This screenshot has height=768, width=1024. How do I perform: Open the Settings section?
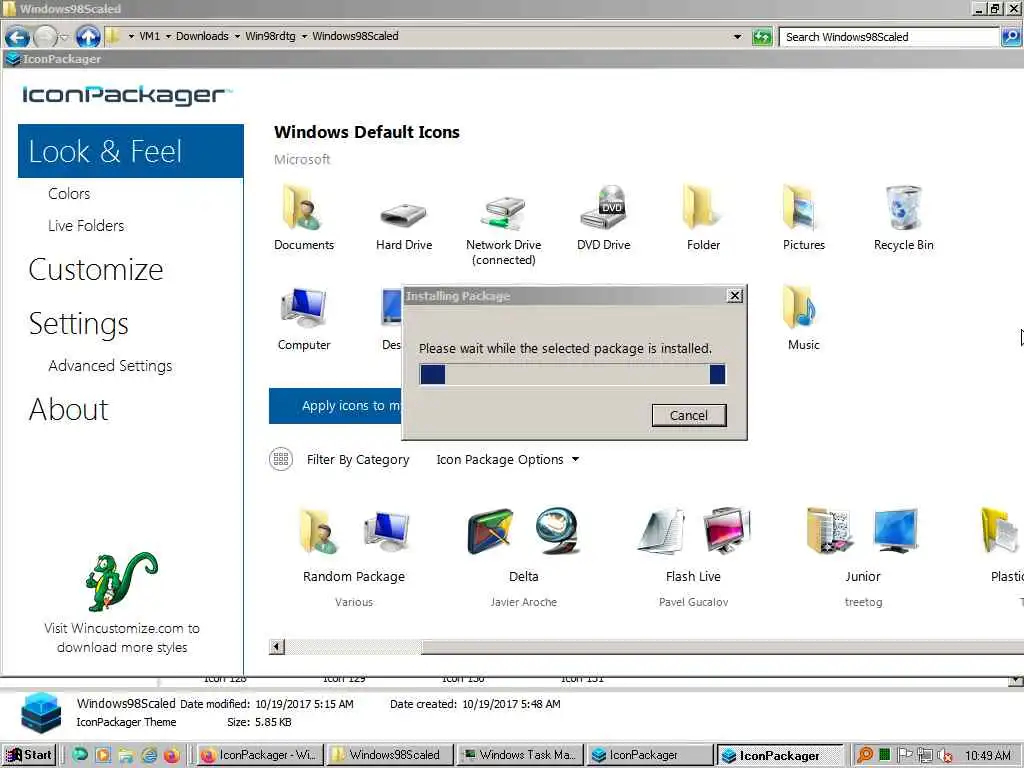pyautogui.click(x=78, y=323)
